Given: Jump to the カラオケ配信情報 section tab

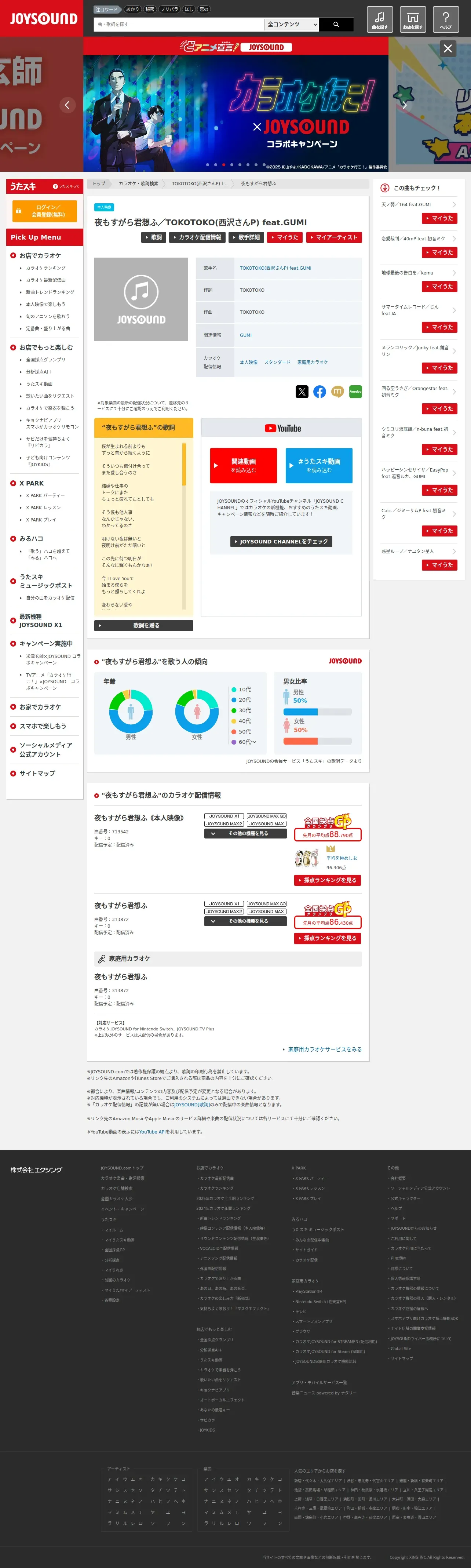Looking at the screenshot, I should (197, 237).
